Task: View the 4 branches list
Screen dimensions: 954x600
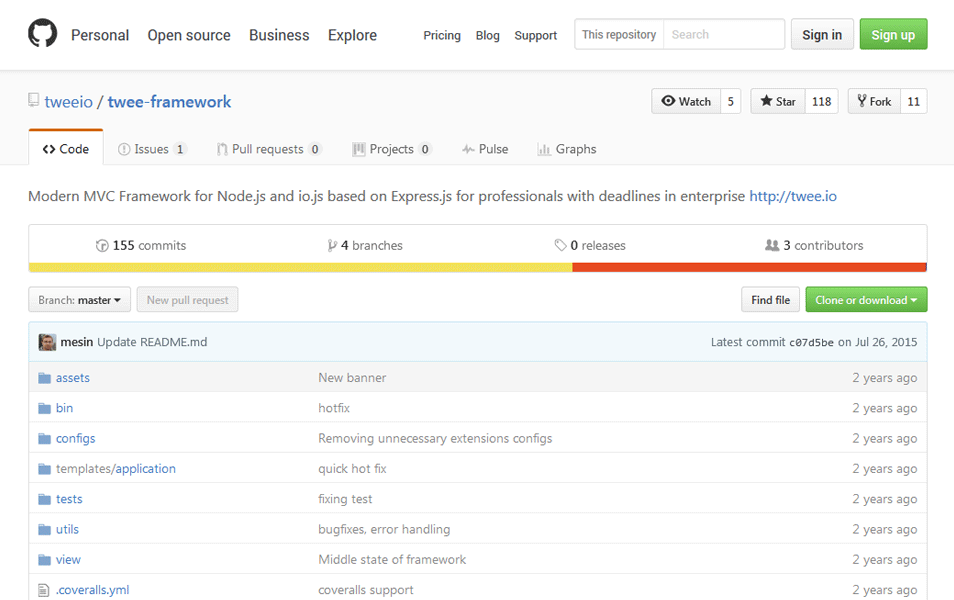Action: [365, 246]
